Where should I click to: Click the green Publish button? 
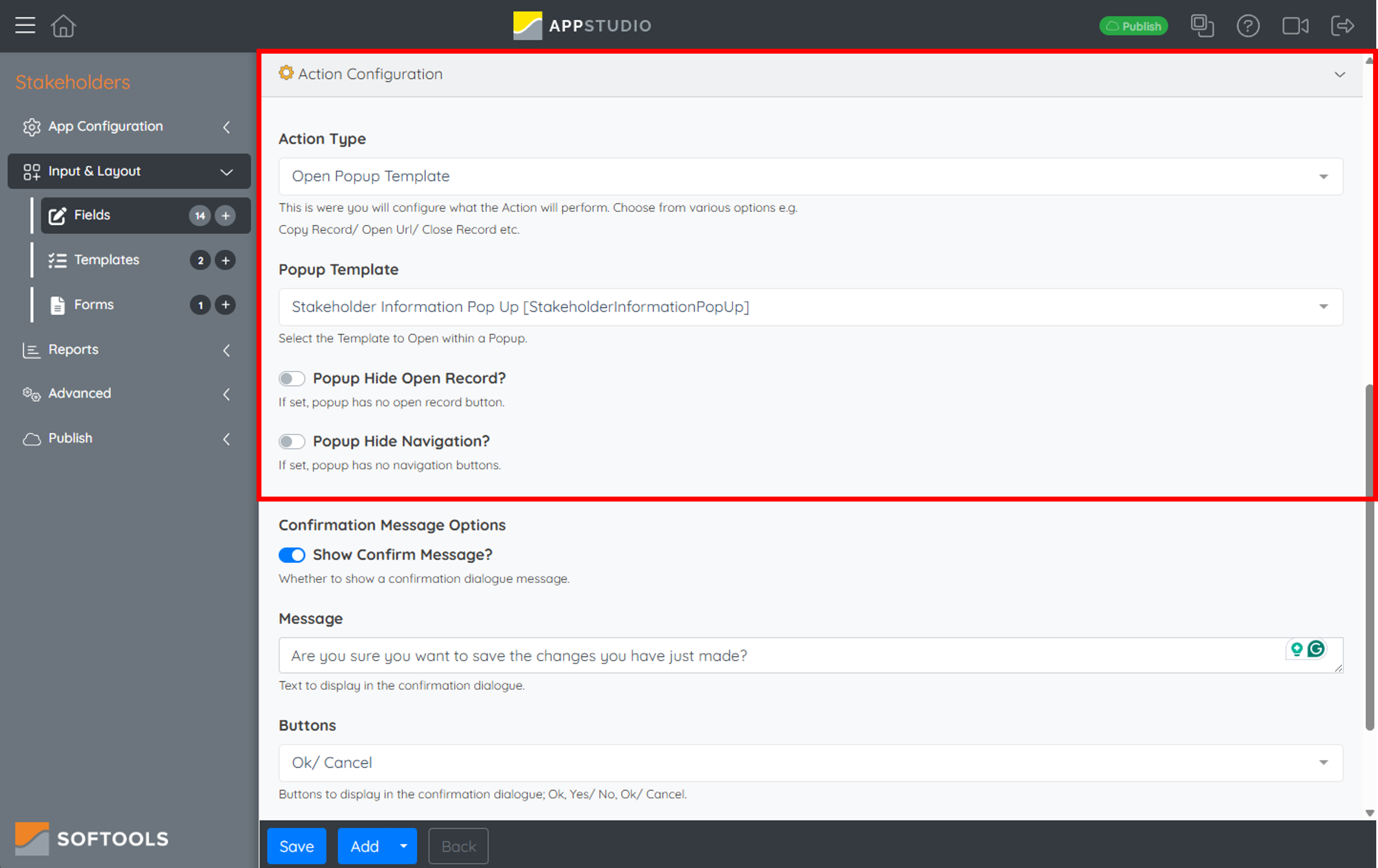click(x=1133, y=26)
